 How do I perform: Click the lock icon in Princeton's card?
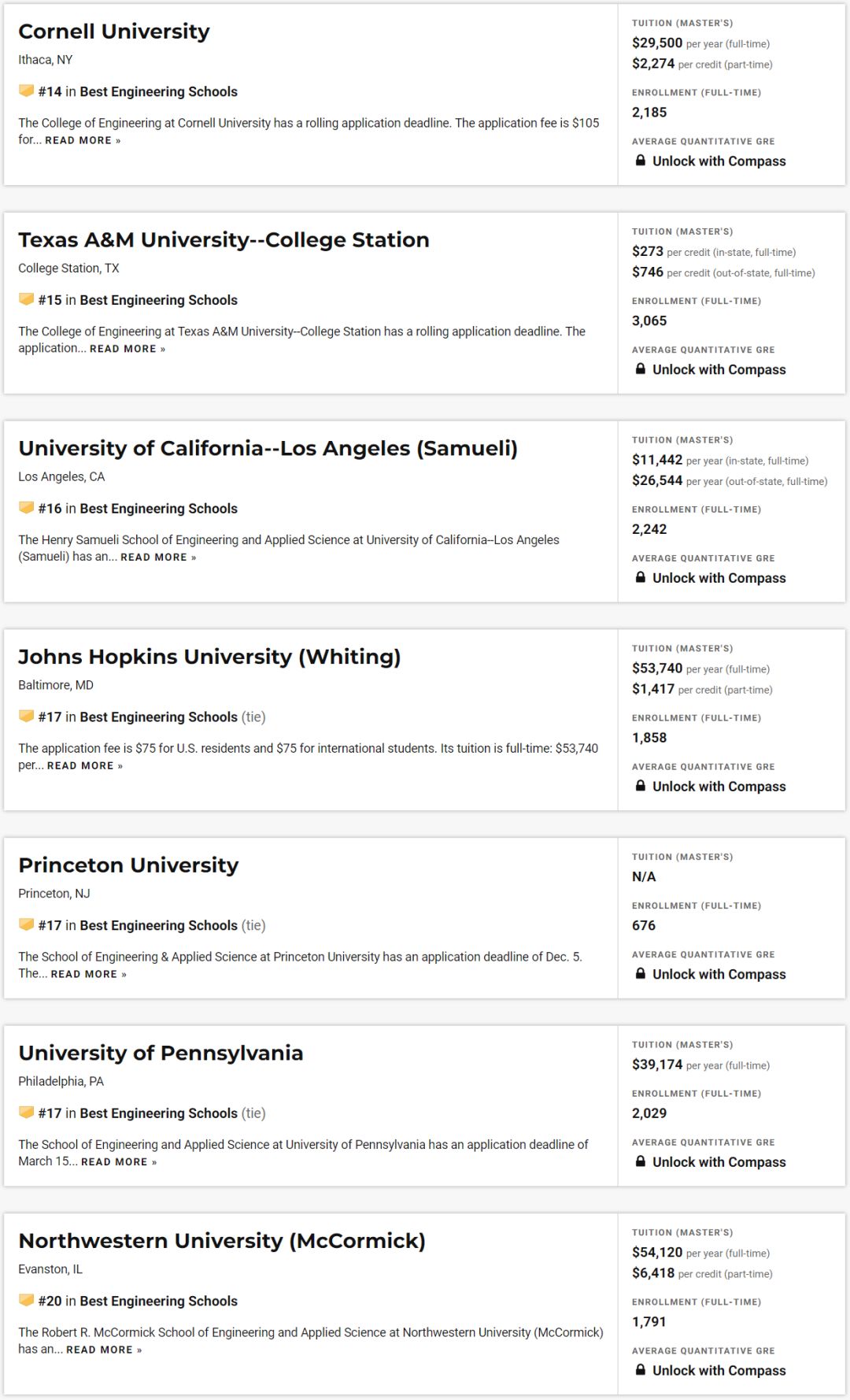(641, 974)
